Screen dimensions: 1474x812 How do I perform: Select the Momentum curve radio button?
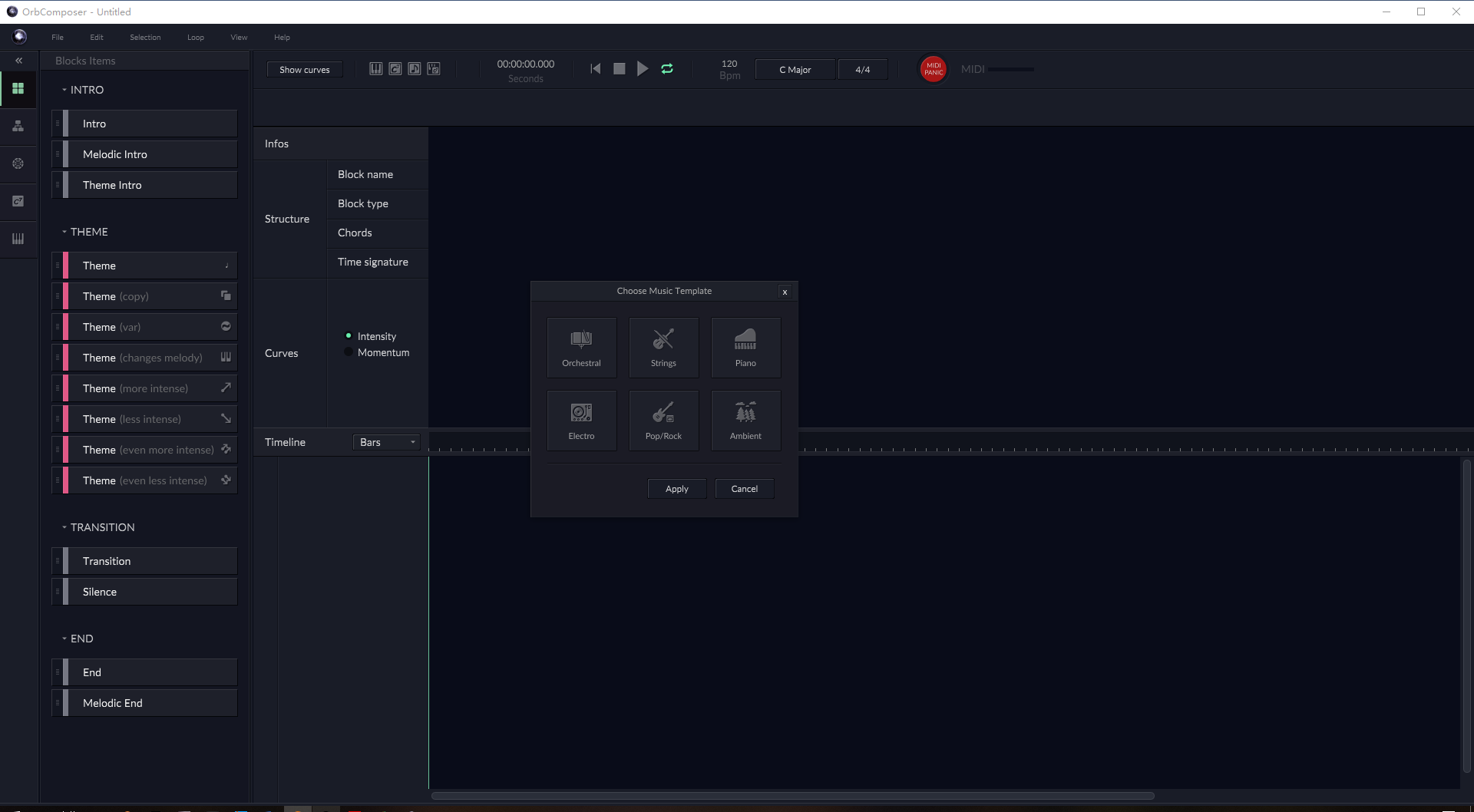(x=349, y=352)
